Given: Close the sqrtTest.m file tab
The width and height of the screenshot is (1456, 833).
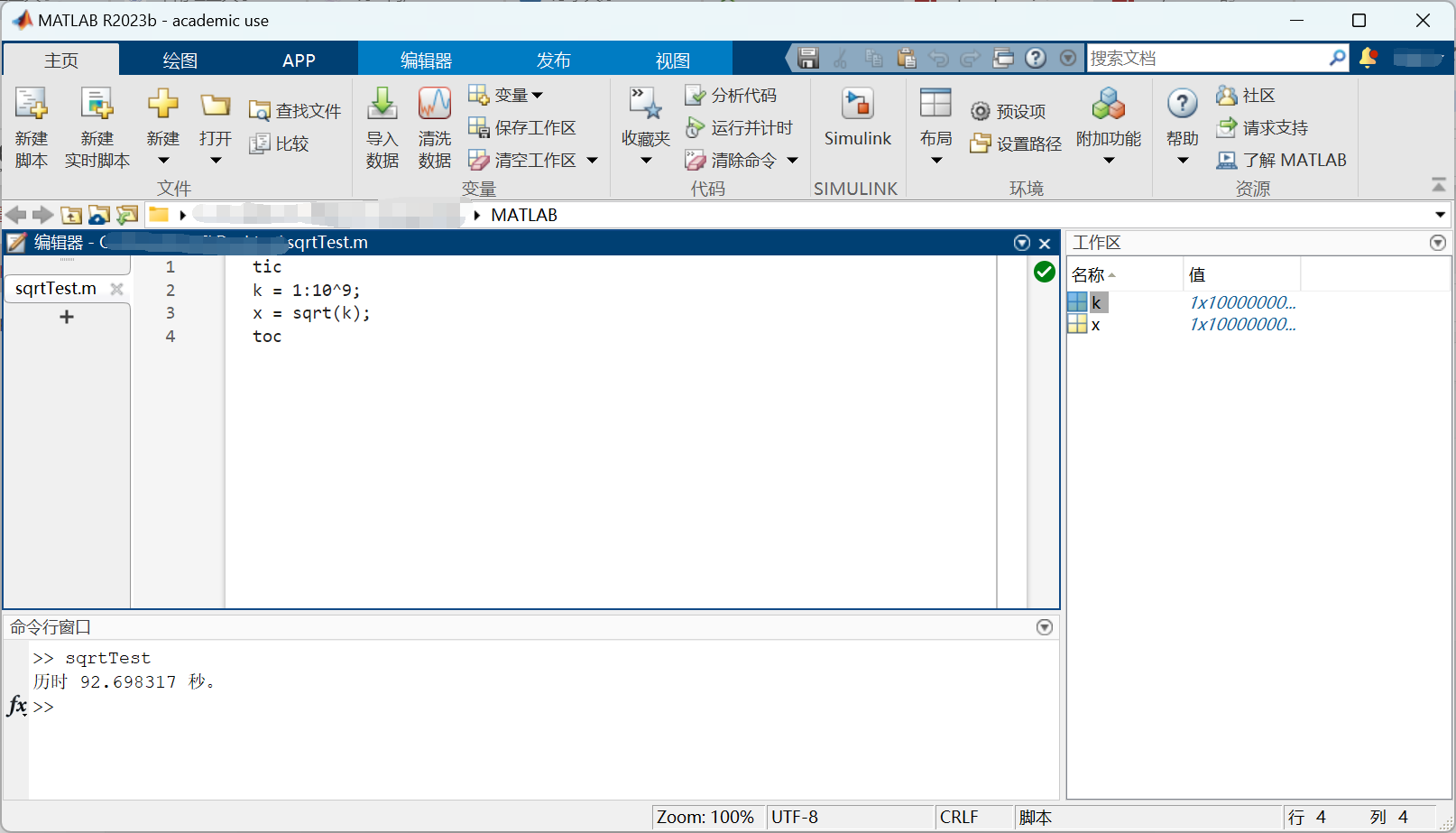Looking at the screenshot, I should [x=116, y=289].
